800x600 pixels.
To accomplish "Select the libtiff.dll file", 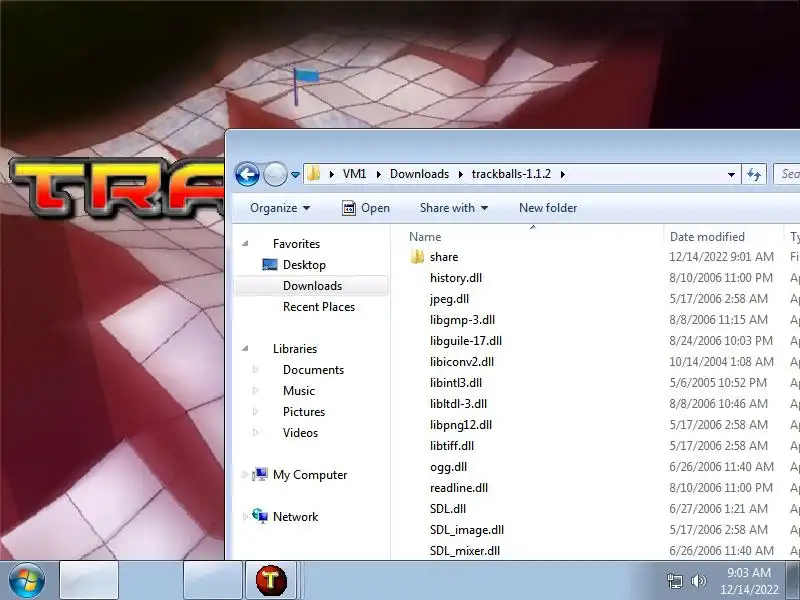I will pos(452,446).
